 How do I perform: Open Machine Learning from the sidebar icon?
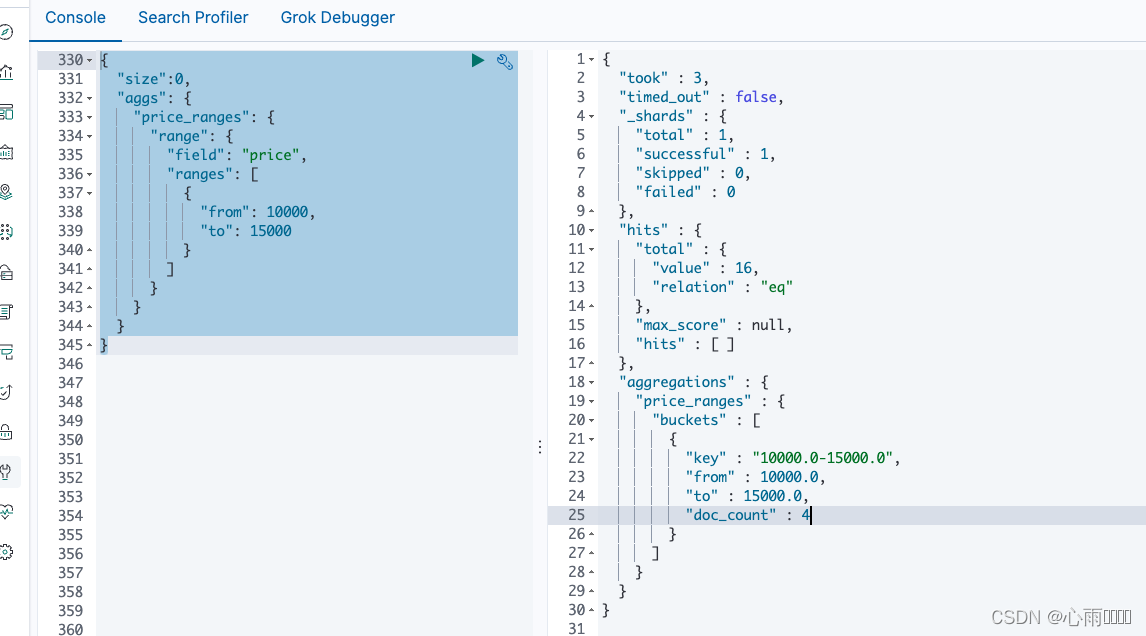coord(7,232)
